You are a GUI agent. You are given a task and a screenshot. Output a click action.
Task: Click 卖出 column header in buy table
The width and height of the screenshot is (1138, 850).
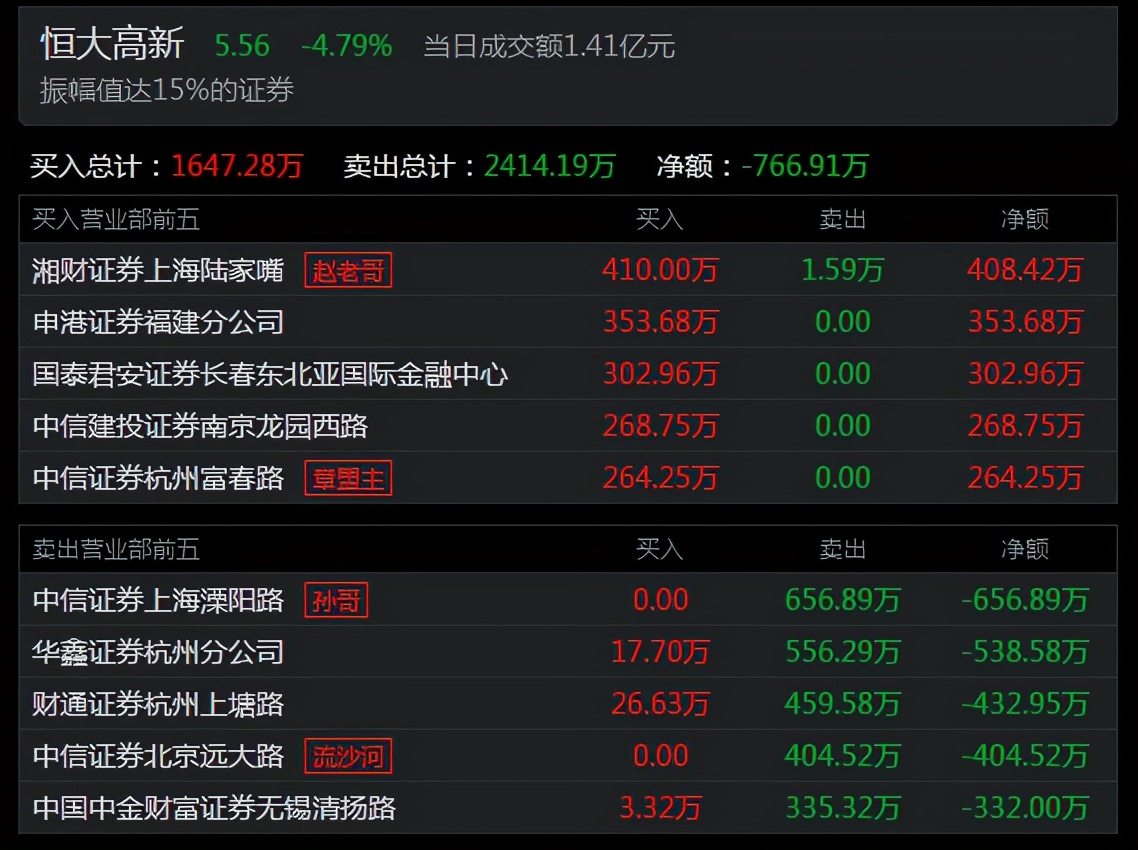843,219
